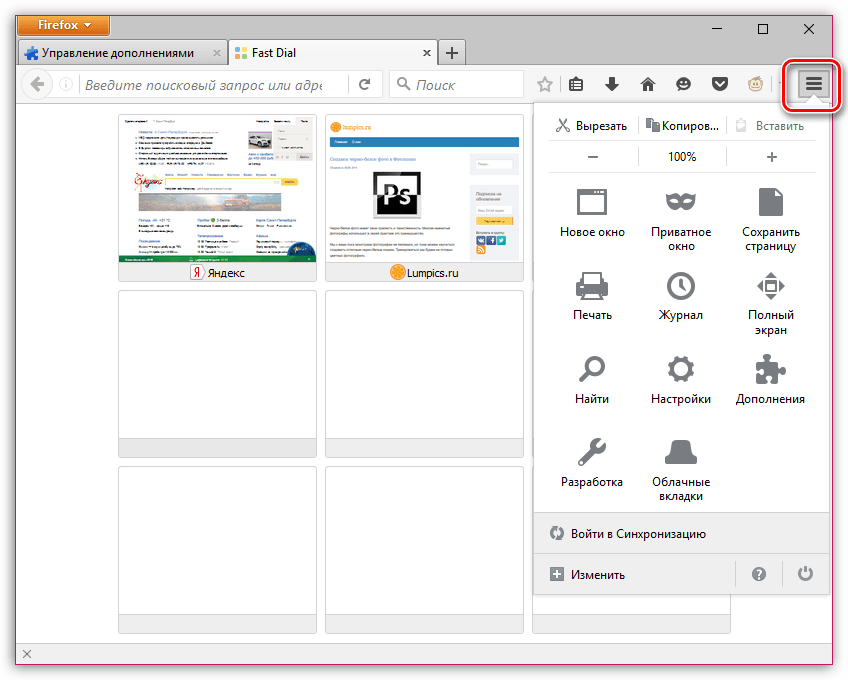Open the Find (Найти) tool
848x680 pixels.
click(x=592, y=380)
